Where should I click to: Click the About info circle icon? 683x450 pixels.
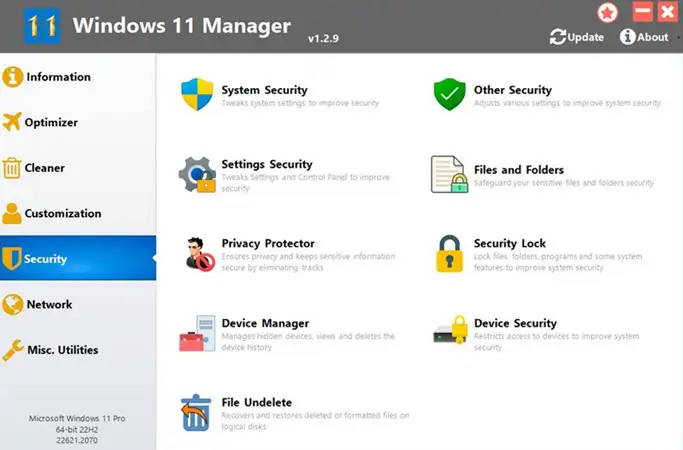pos(627,37)
